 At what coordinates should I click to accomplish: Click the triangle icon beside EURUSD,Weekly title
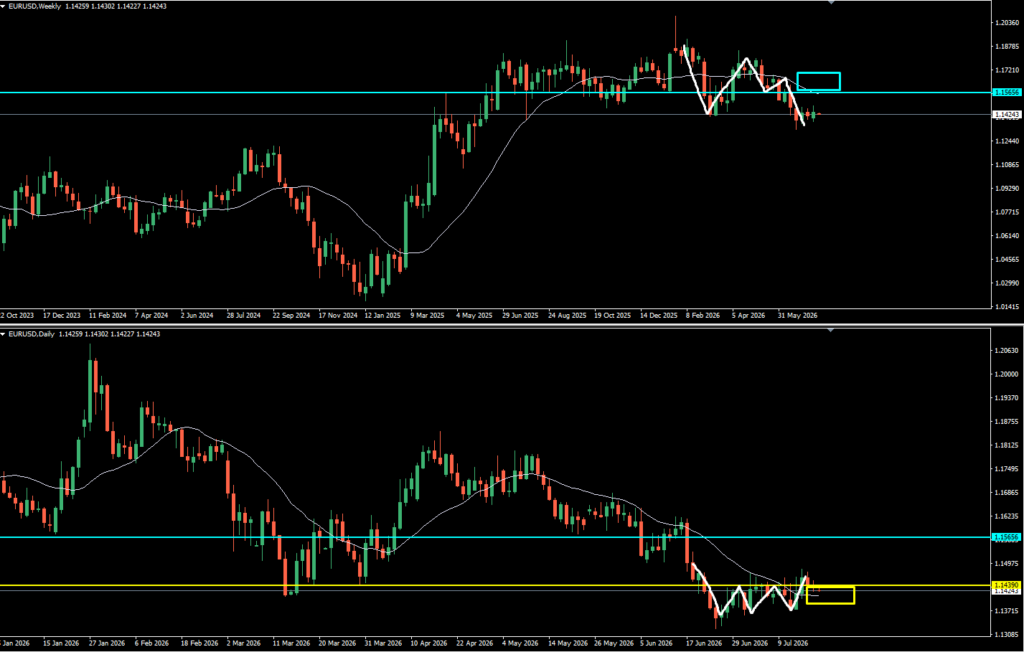3,7
